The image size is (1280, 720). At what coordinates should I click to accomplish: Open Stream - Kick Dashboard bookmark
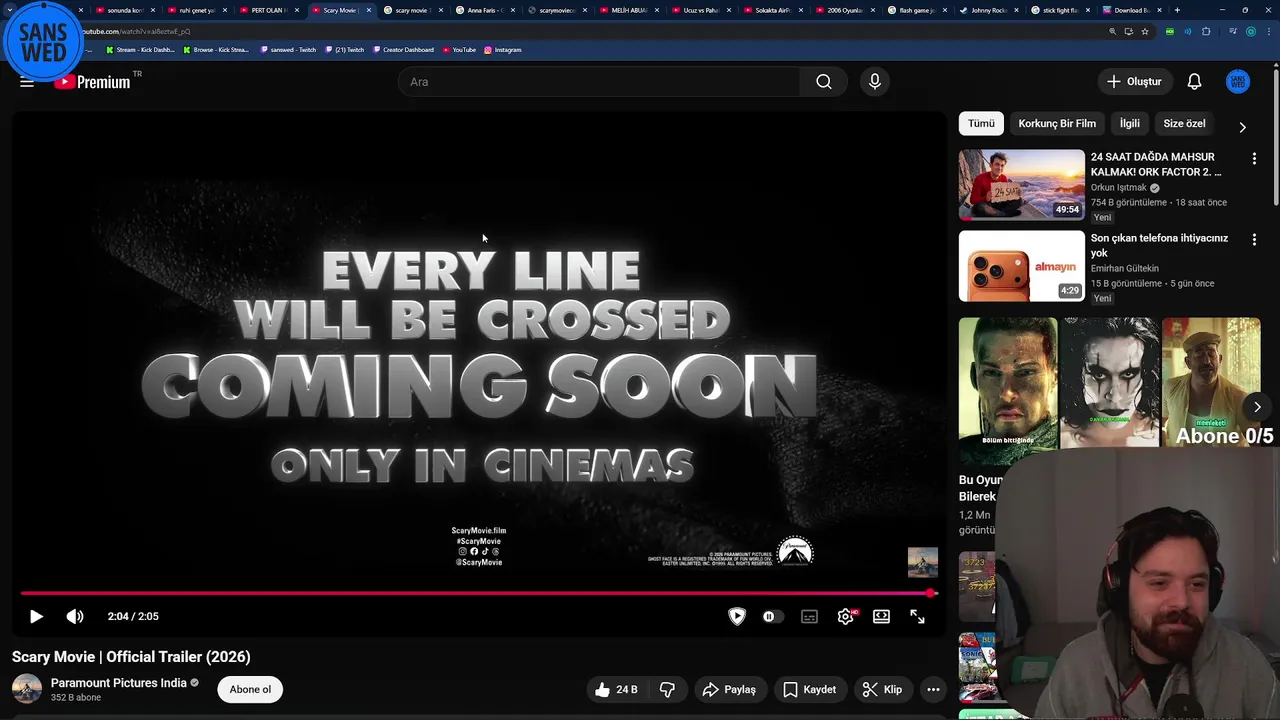point(140,49)
